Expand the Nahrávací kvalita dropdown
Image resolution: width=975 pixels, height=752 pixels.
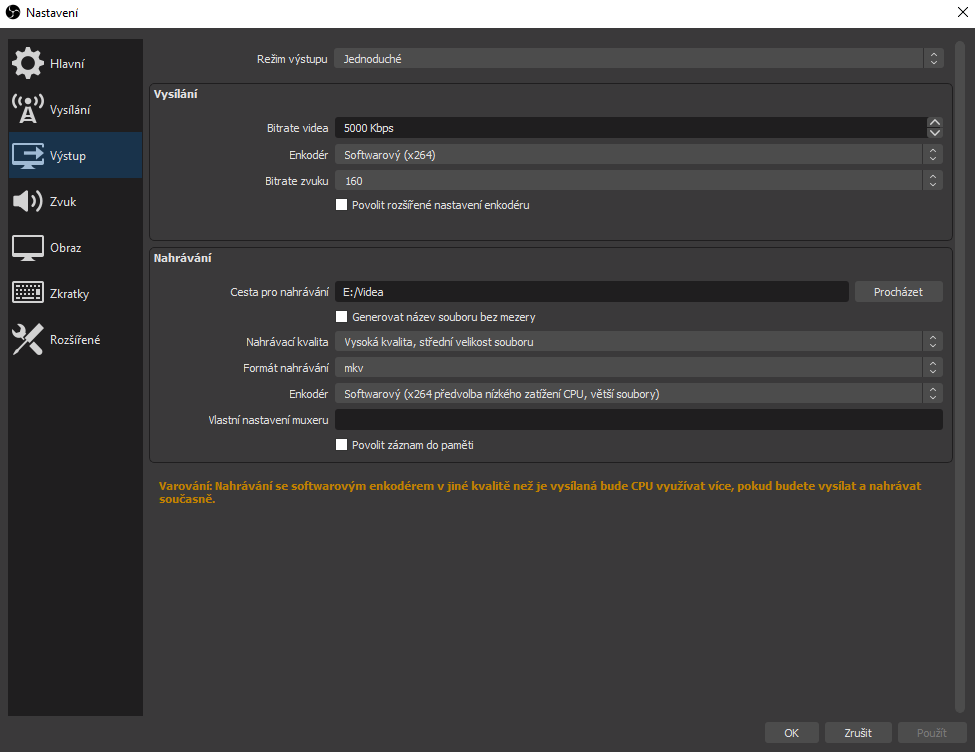pos(638,342)
